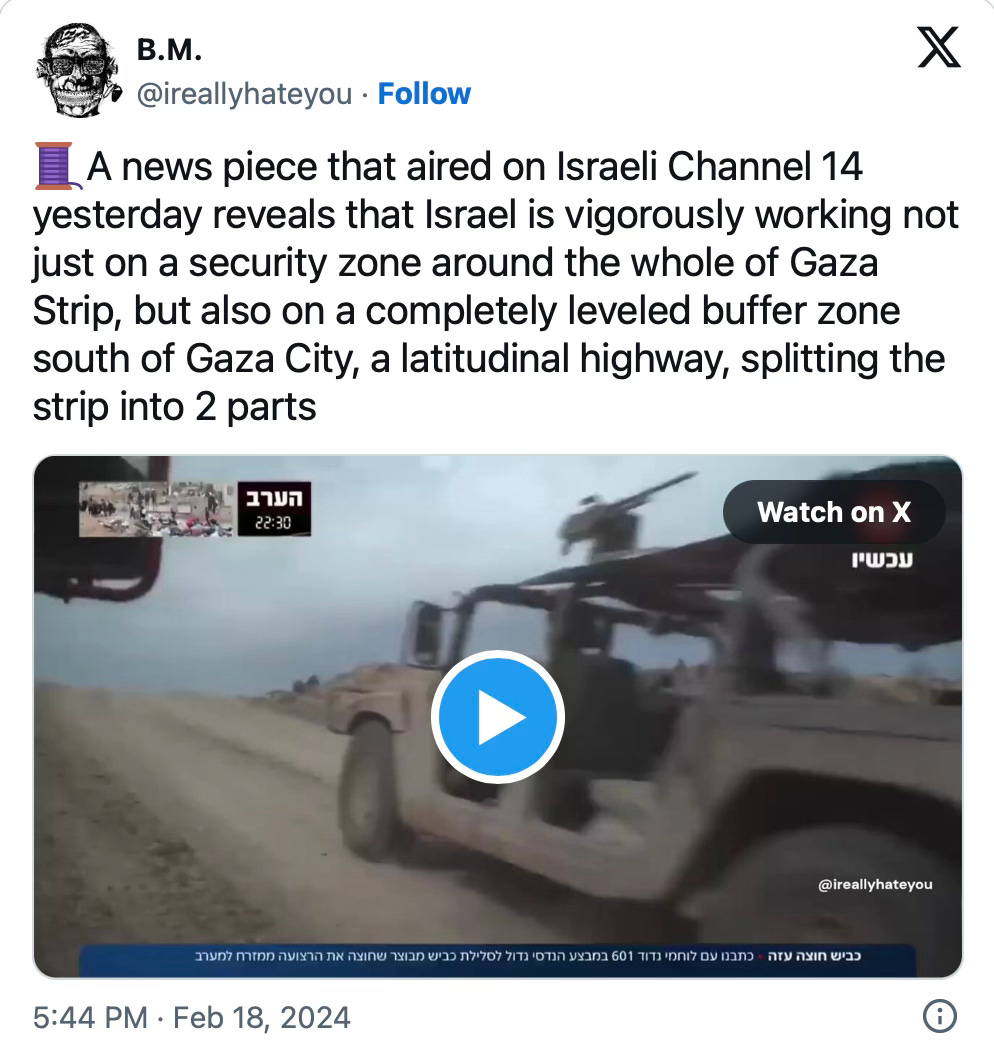
Task: Open the B.M. display name
Action: click(169, 50)
